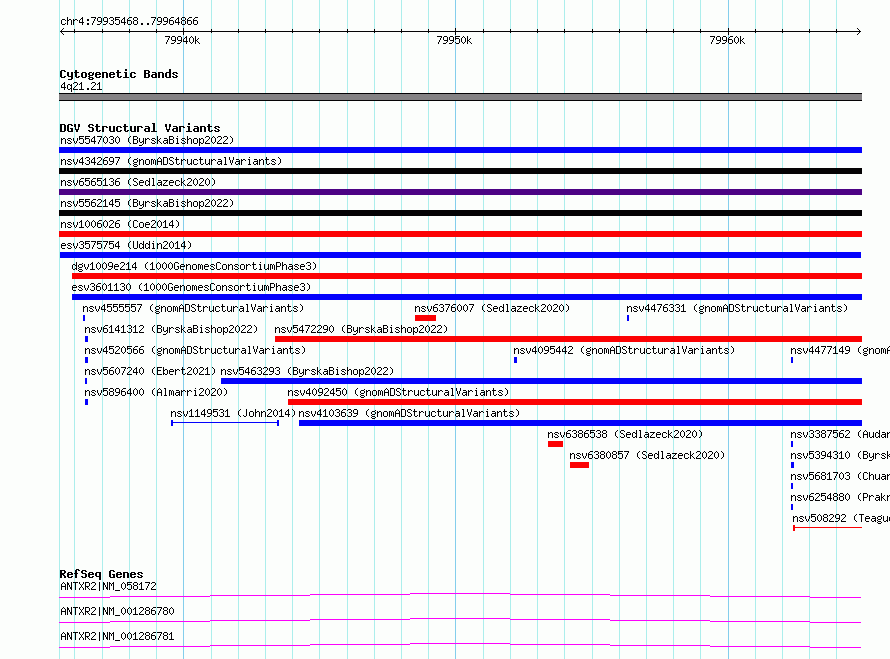Open nsv508292 variant label

tap(841, 518)
